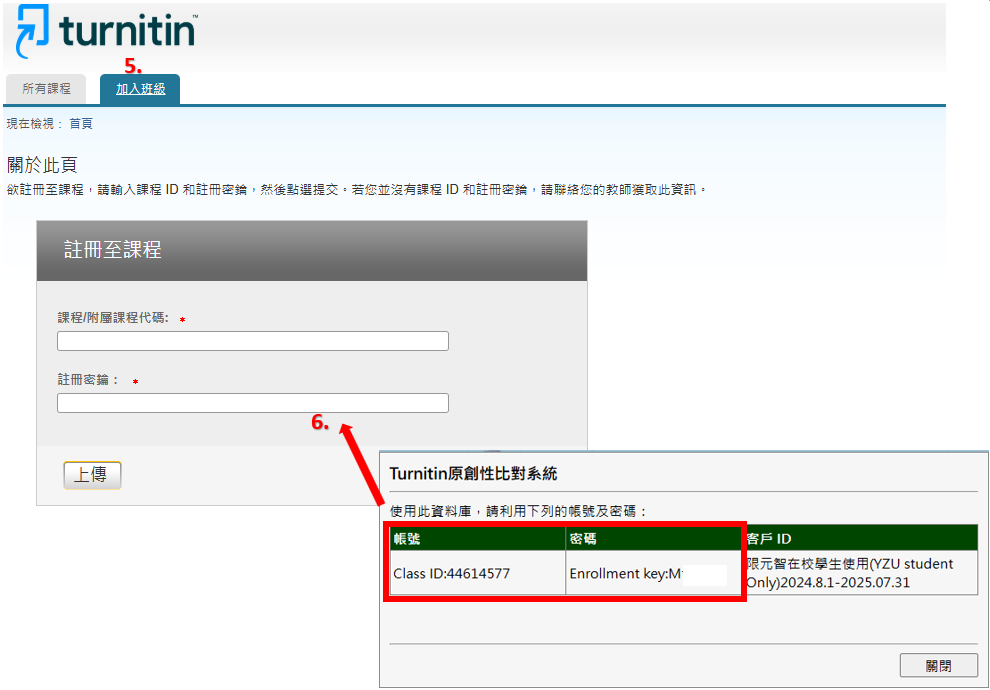Screen dimensions: 990x690
Task: Select the Class ID:44614577 cell
Action: [478, 573]
